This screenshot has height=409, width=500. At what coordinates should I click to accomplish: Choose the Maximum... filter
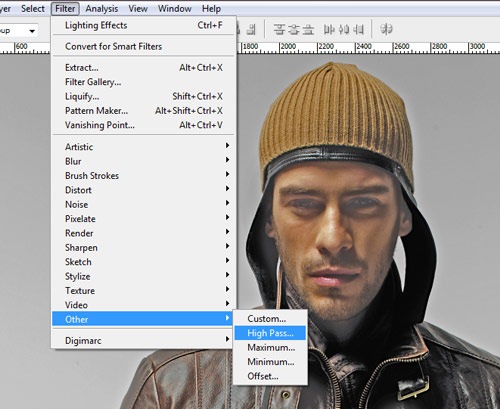click(270, 347)
